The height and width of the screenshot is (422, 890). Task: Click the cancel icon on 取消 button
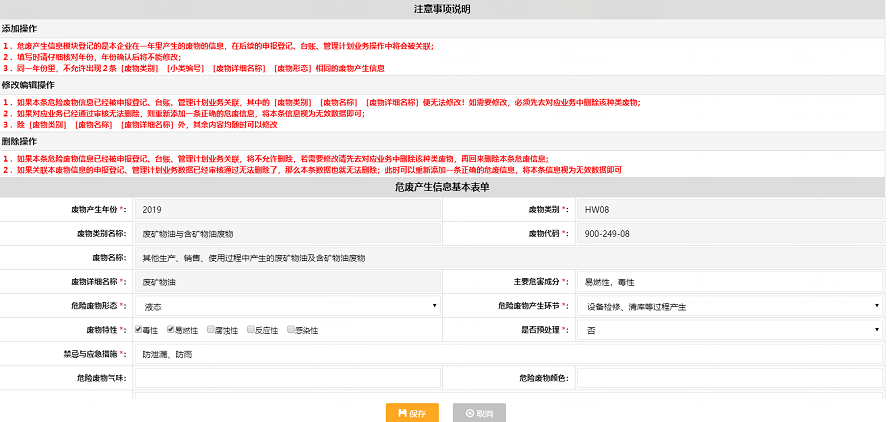click(x=468, y=412)
